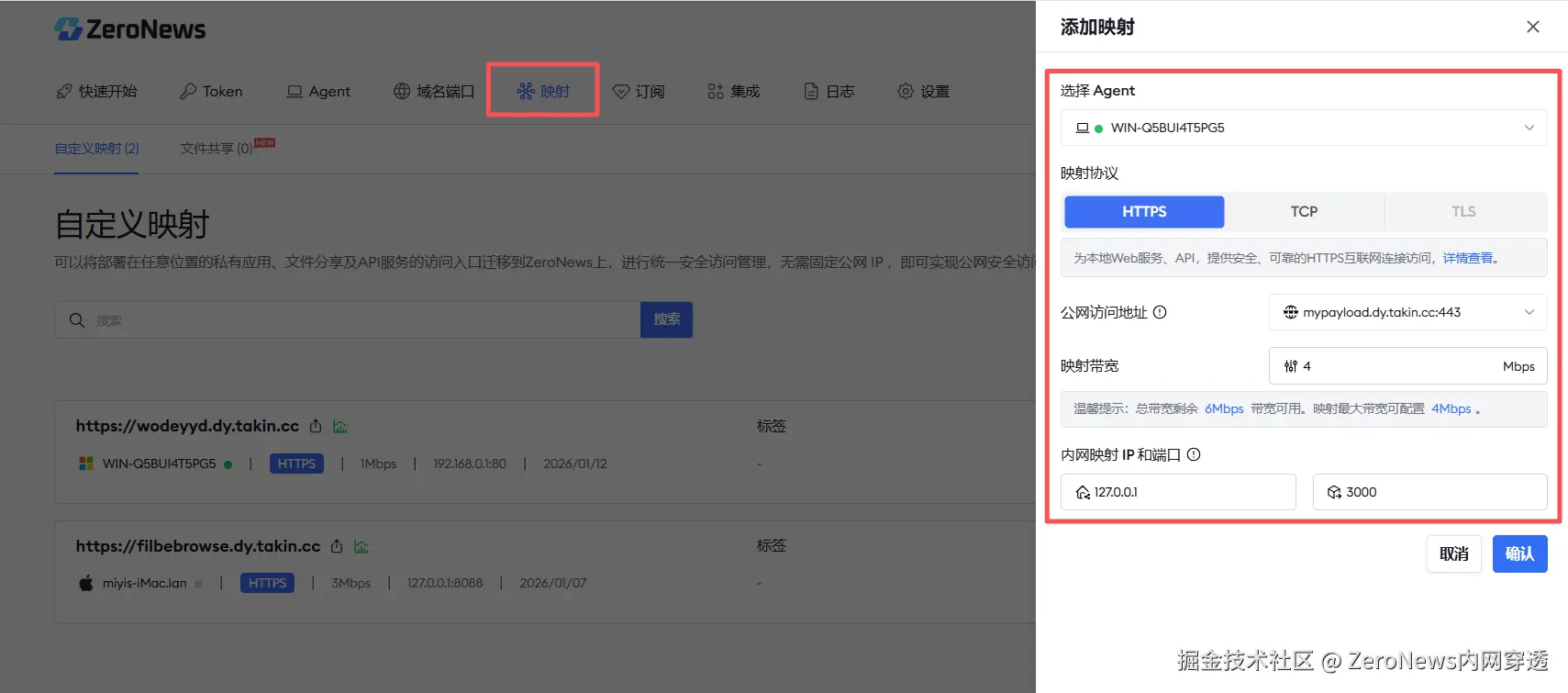Screen dimensions: 1568x693
Task: Click the 2026/01/12 date text
Action: pyautogui.click(x=575, y=464)
